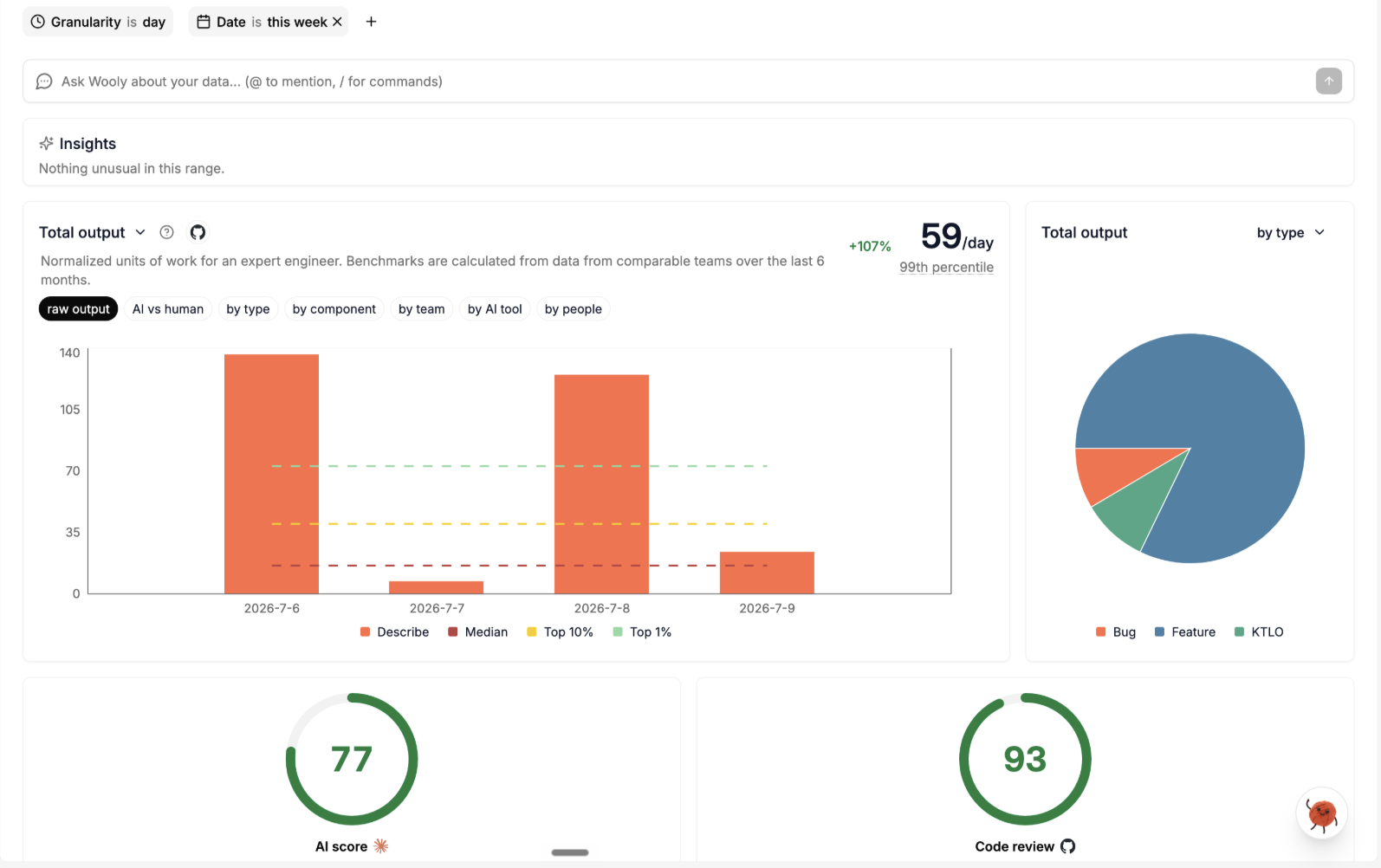Click the AI score 77 gauge

[x=352, y=759]
